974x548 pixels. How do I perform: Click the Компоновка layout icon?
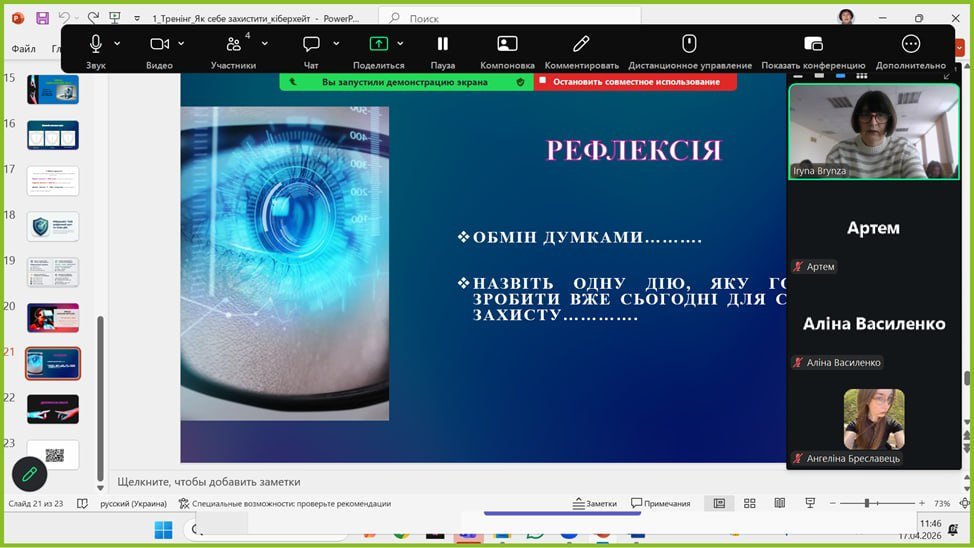click(x=507, y=45)
